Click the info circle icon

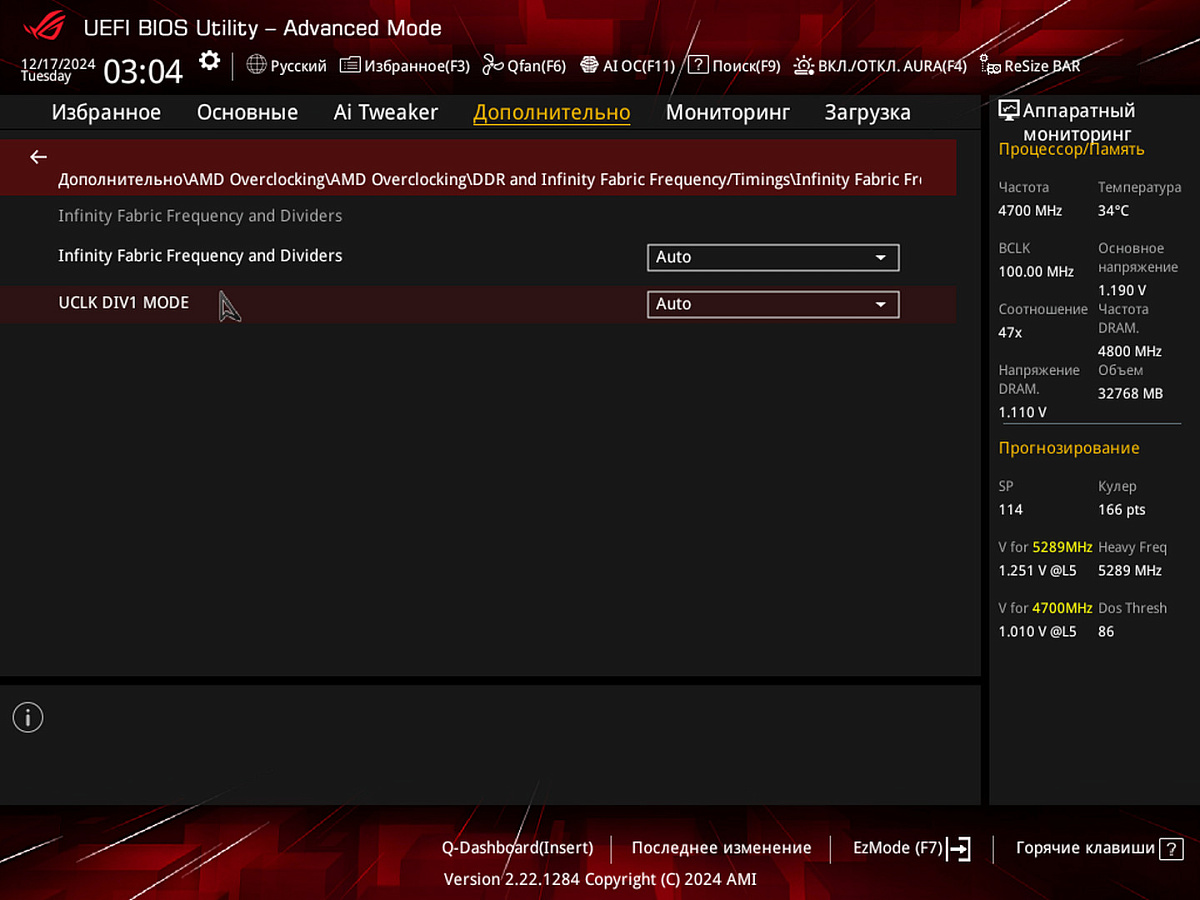click(28, 717)
